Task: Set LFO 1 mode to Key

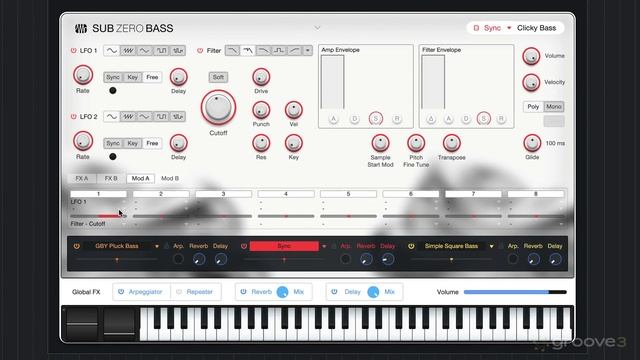Action: pos(133,77)
